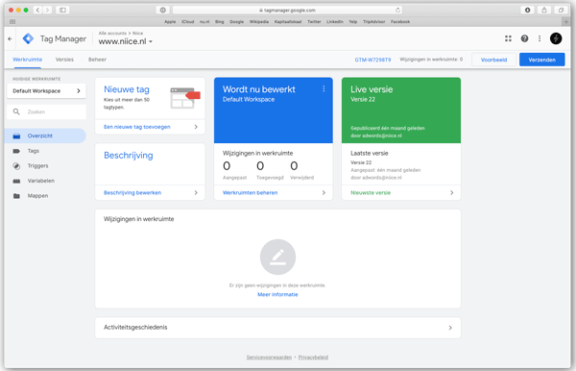Click the pencil edit circle icon
576x371 pixels.
pyautogui.click(x=278, y=257)
